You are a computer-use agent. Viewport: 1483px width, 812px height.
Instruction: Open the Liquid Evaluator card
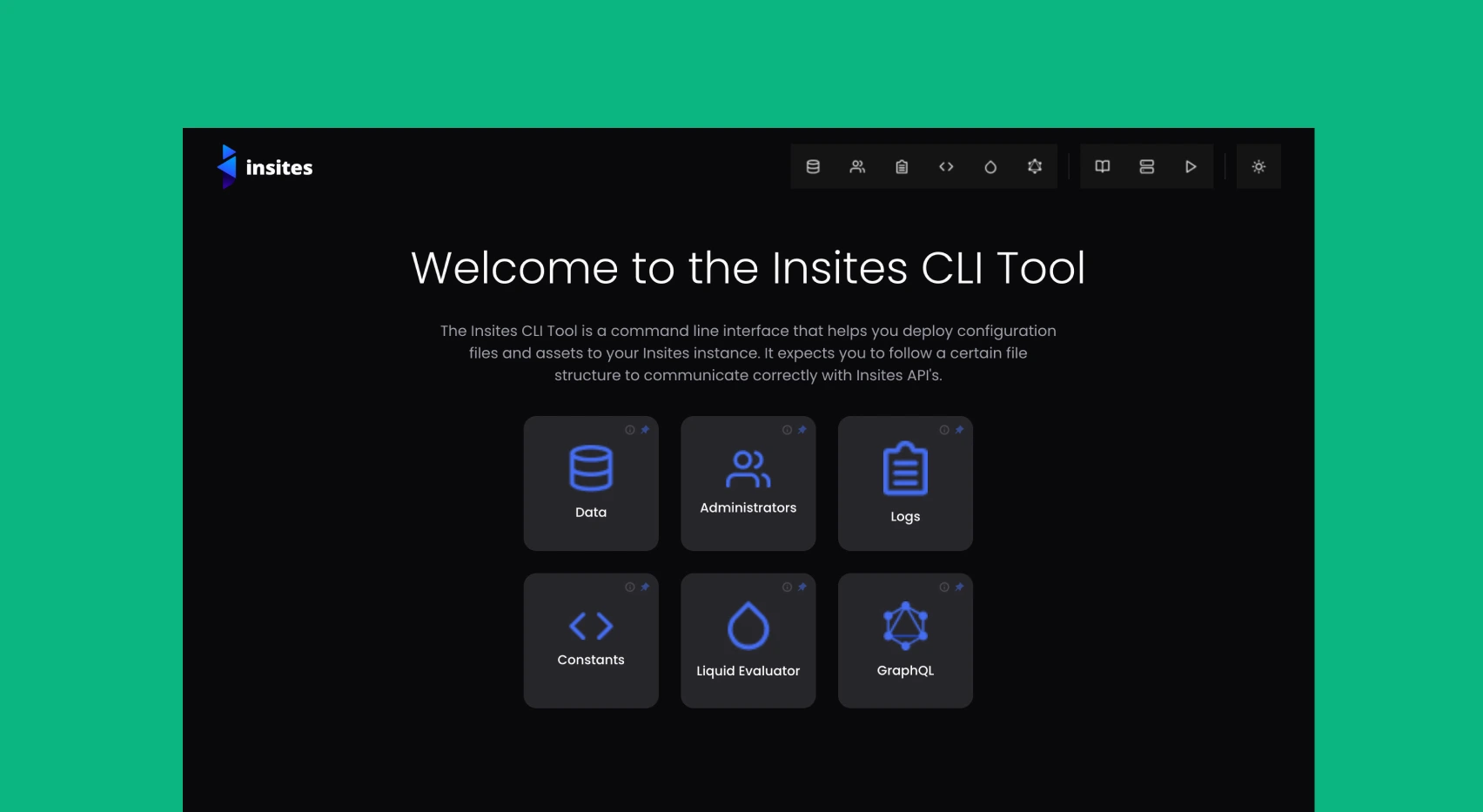(x=748, y=641)
